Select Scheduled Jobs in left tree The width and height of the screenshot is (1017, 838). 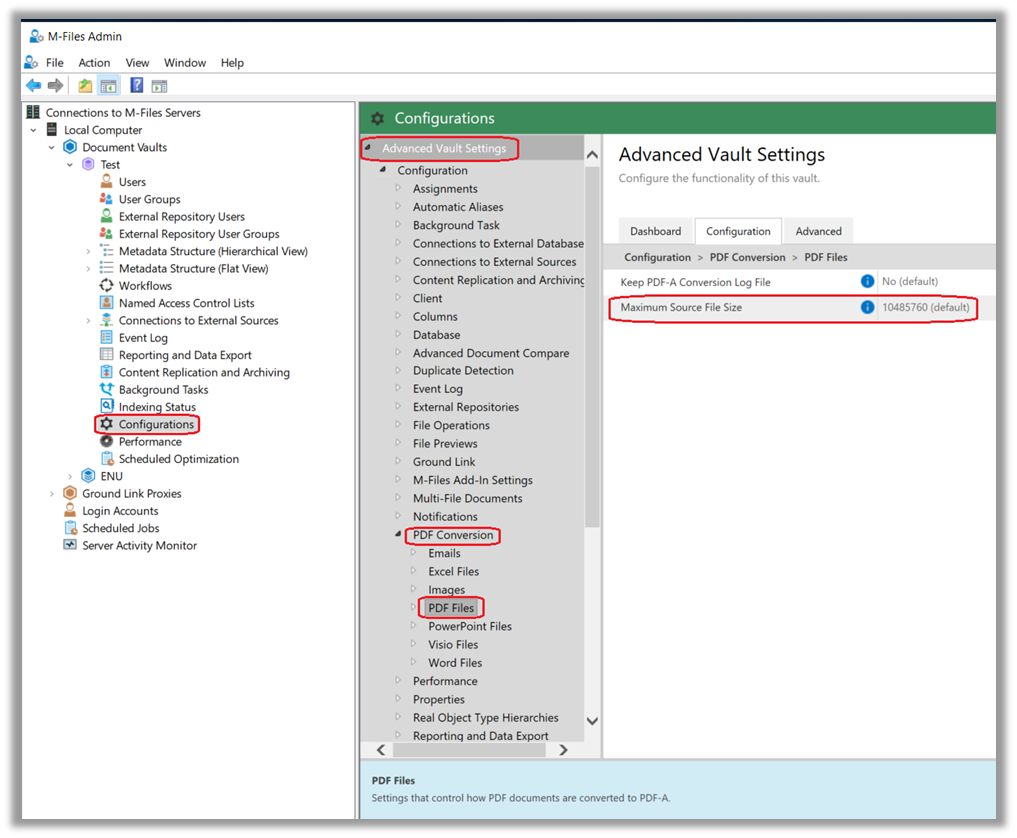[x=121, y=528]
